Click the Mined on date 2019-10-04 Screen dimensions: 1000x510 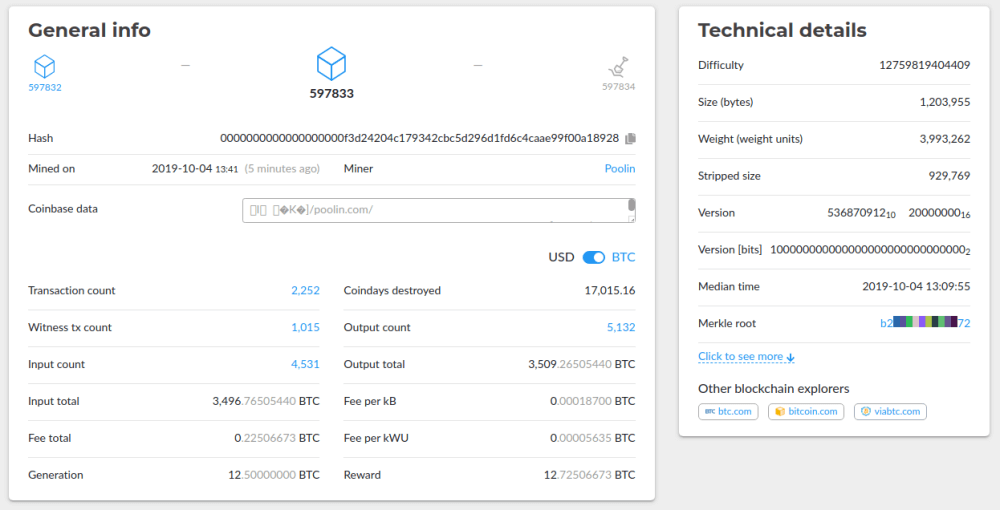(182, 168)
